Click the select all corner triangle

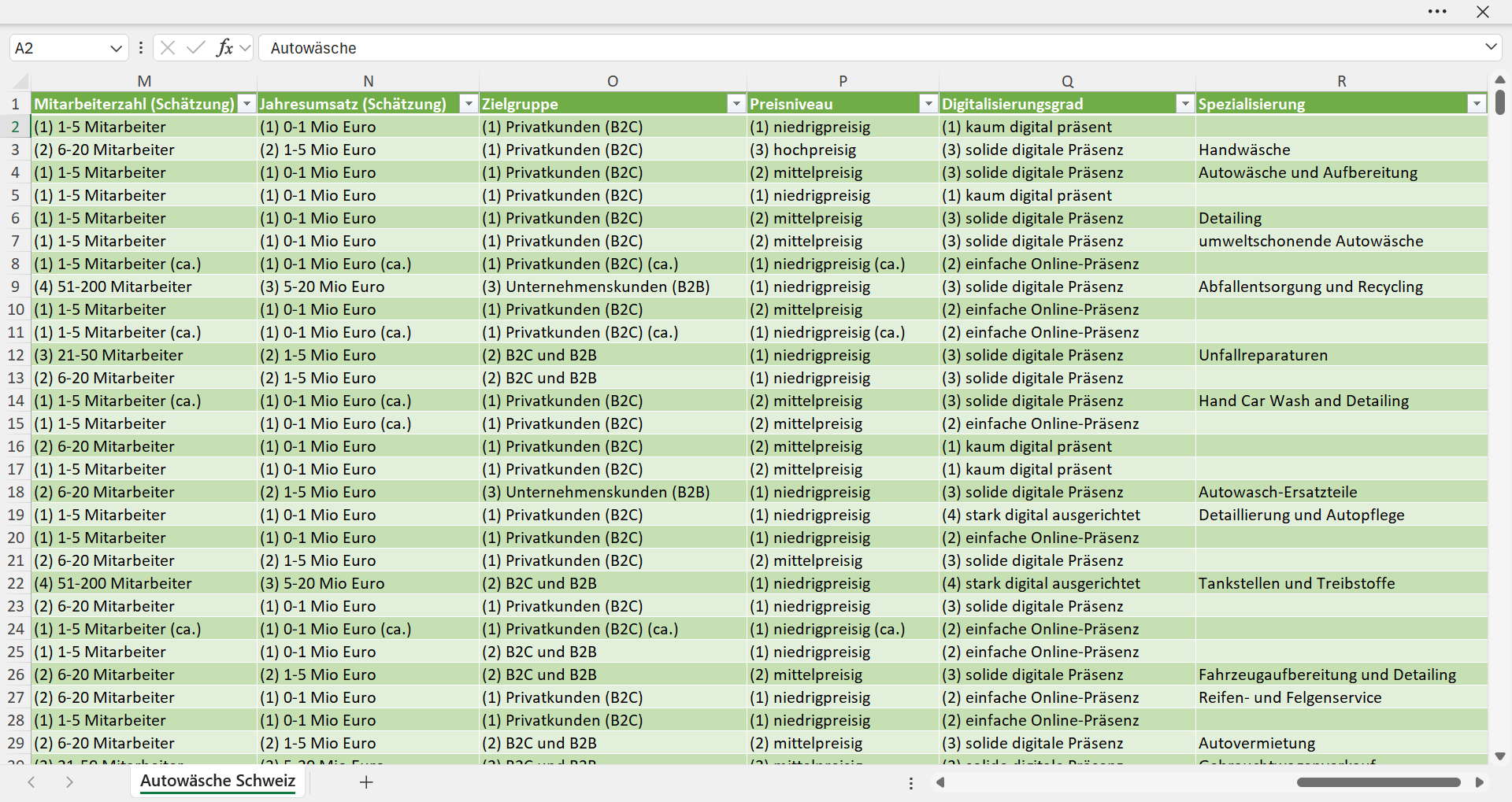click(x=21, y=82)
